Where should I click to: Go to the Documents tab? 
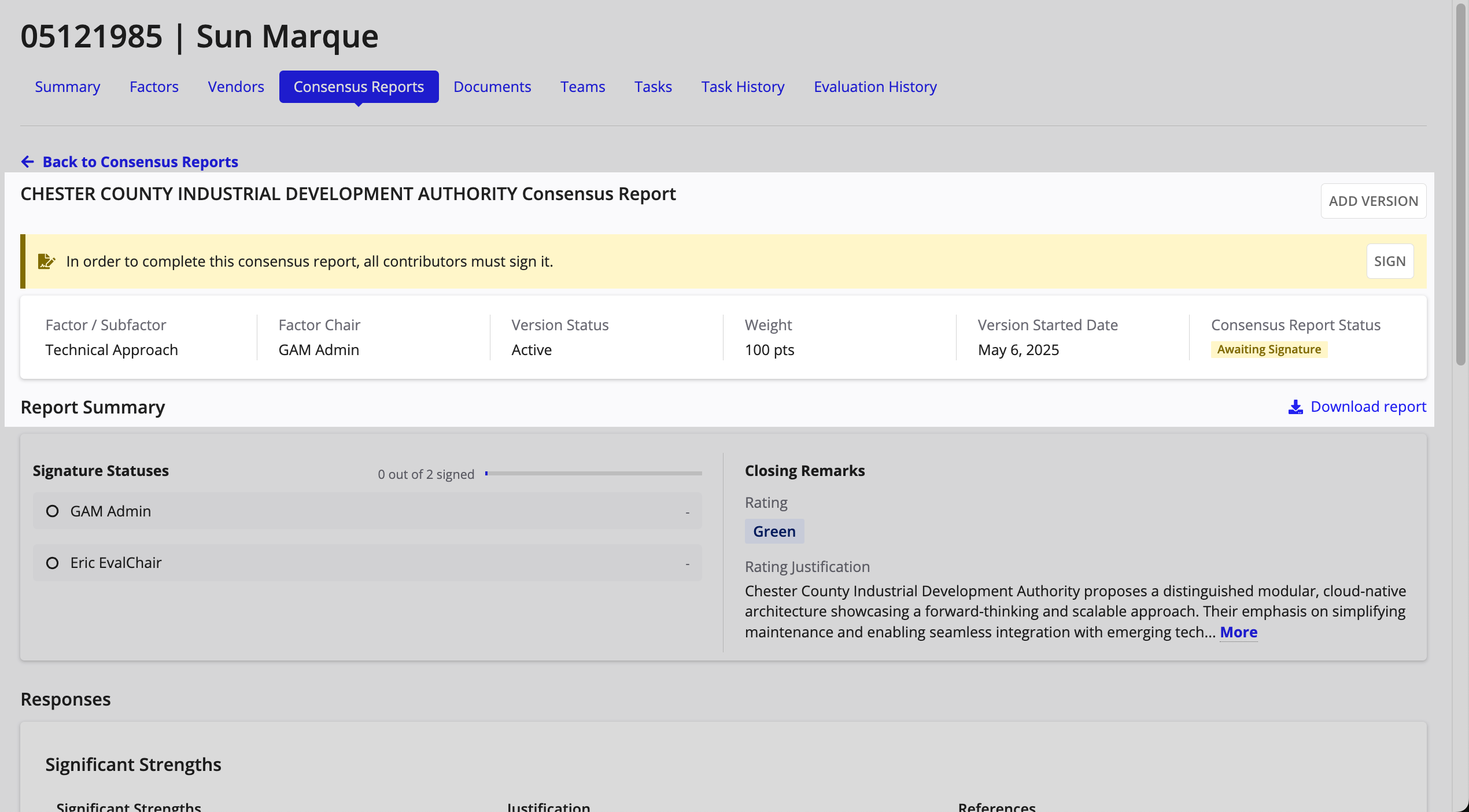pos(492,87)
